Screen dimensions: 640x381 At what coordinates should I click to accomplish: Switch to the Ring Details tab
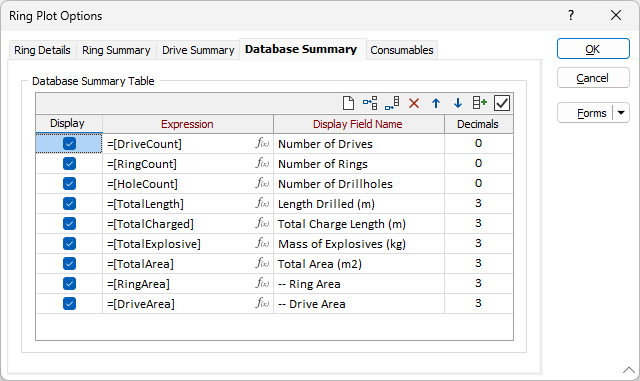coord(42,50)
